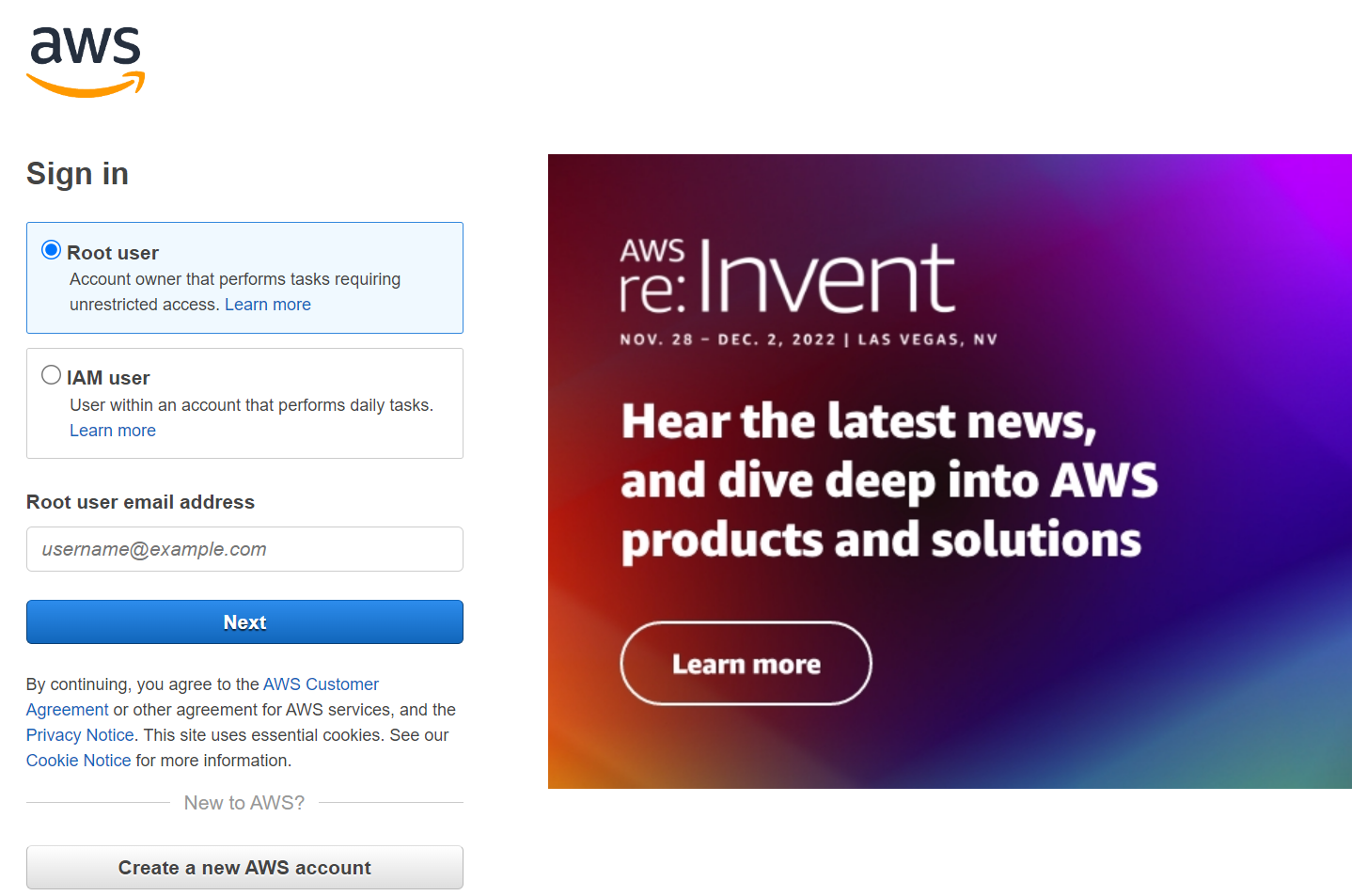Open Learn more link under IAM user
Viewport: 1367px width, 896px height.
pyautogui.click(x=113, y=431)
